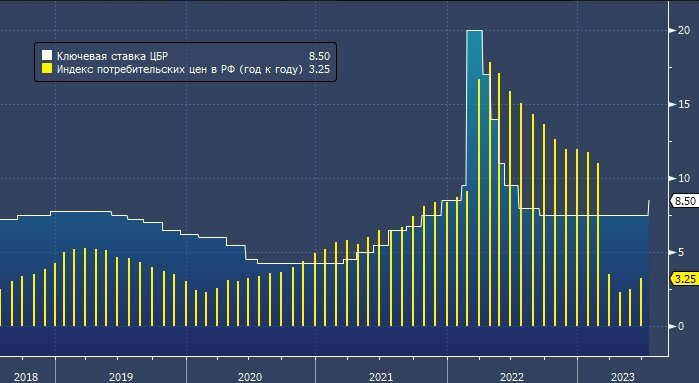
Task: Click the tallest yellow inflation bar in 2022
Action: [x=490, y=194]
